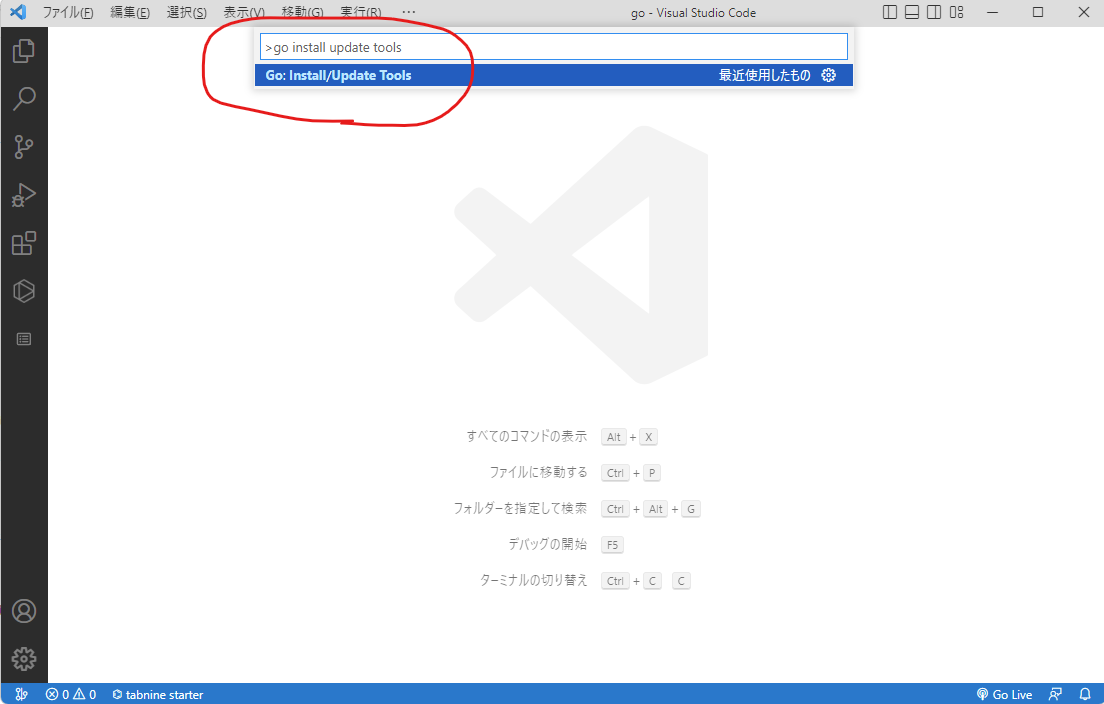Click the X key label

click(x=648, y=437)
